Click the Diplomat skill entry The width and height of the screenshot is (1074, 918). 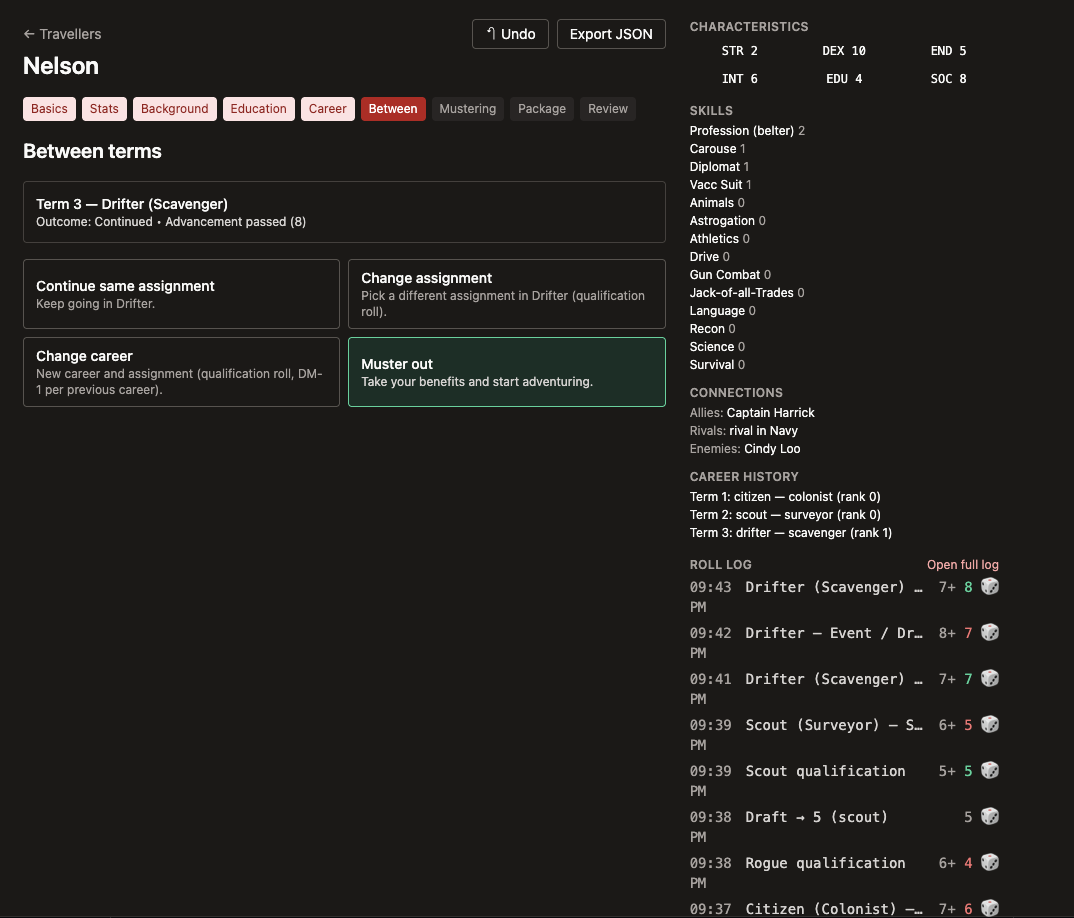coord(719,166)
